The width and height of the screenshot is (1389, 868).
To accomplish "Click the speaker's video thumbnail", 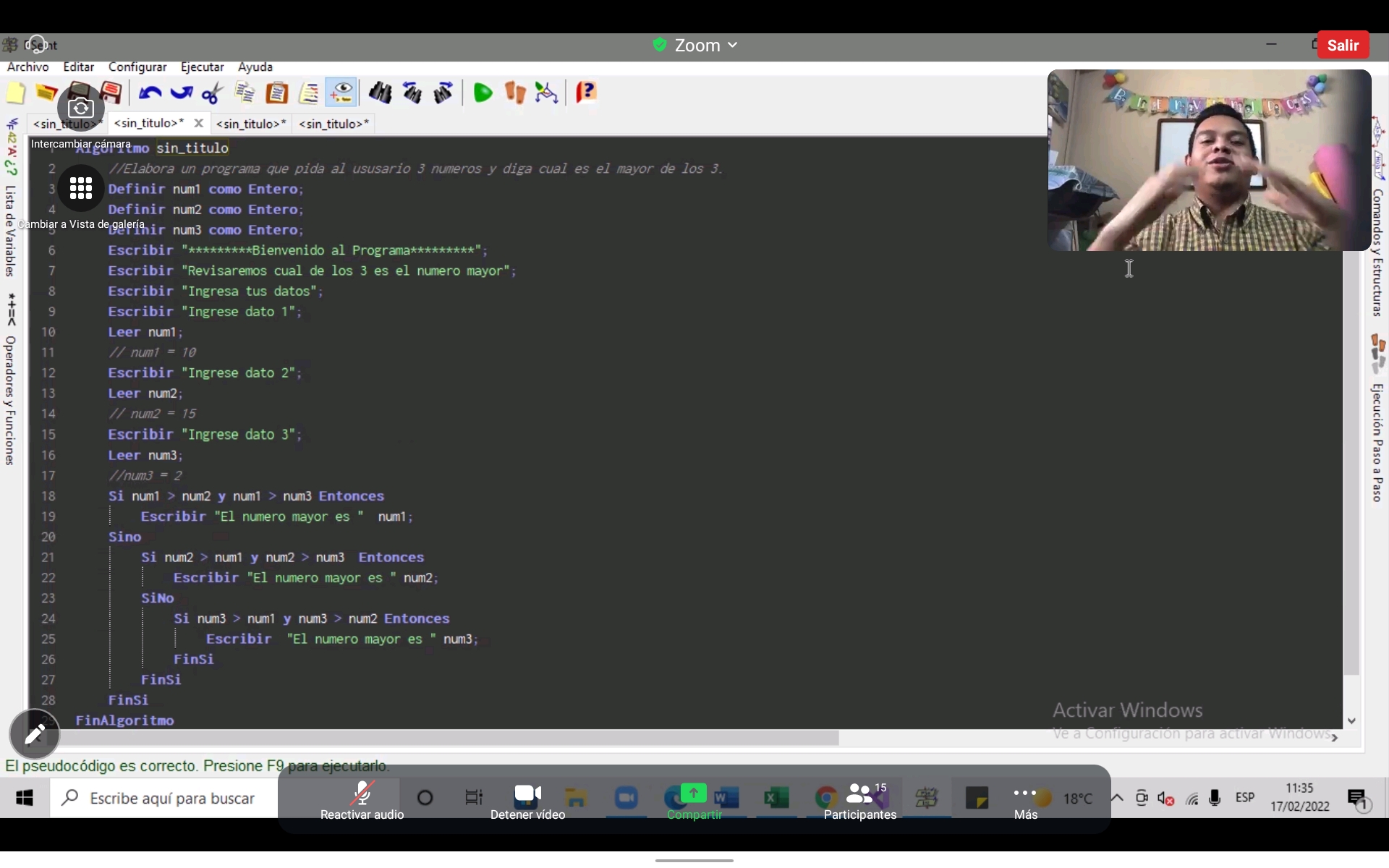I will coord(1209,161).
